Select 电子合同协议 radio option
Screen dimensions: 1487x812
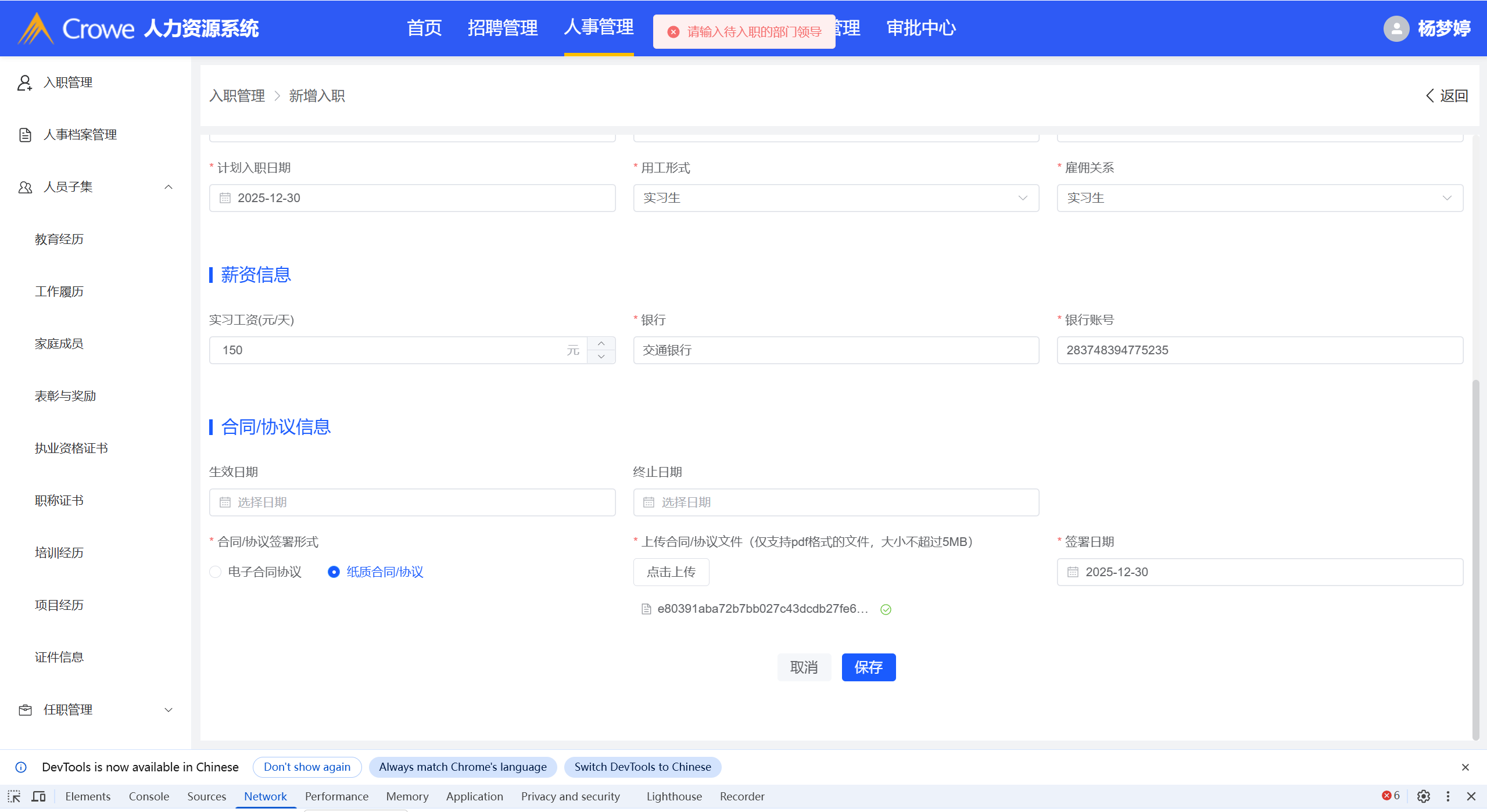click(216, 572)
